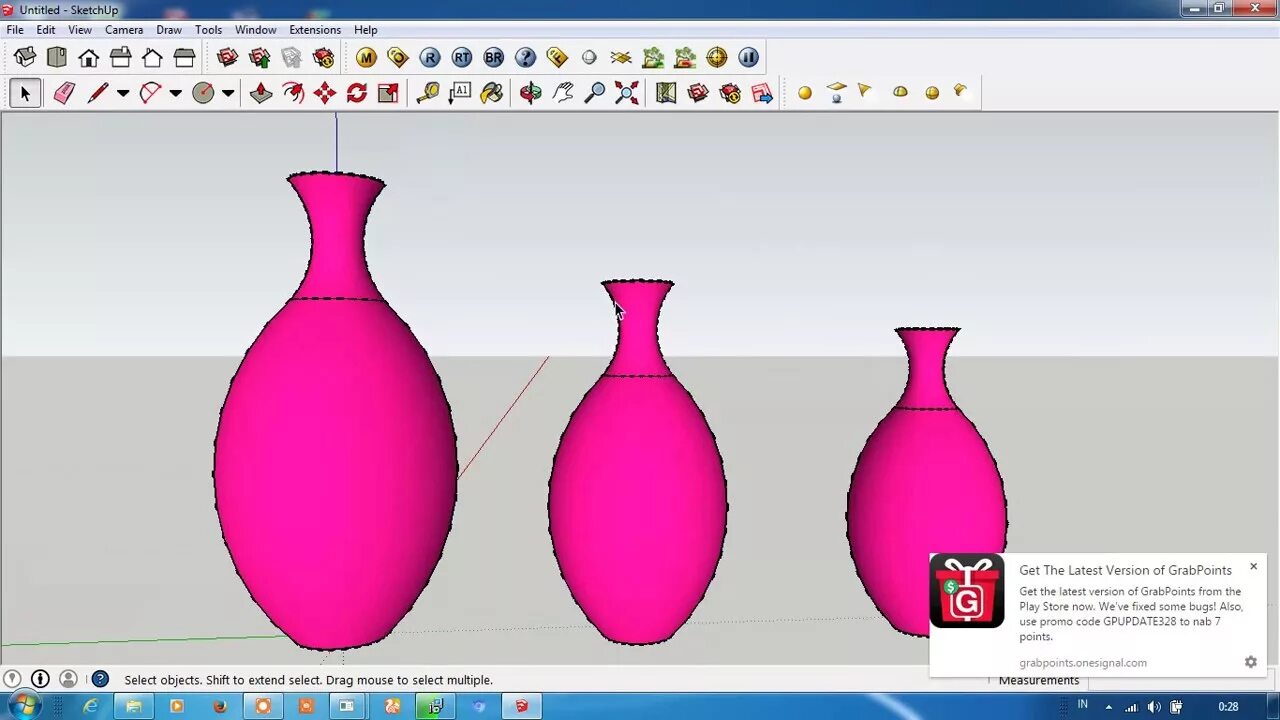1280x720 pixels.
Task: Click the blue R render button
Action: pyautogui.click(x=430, y=57)
